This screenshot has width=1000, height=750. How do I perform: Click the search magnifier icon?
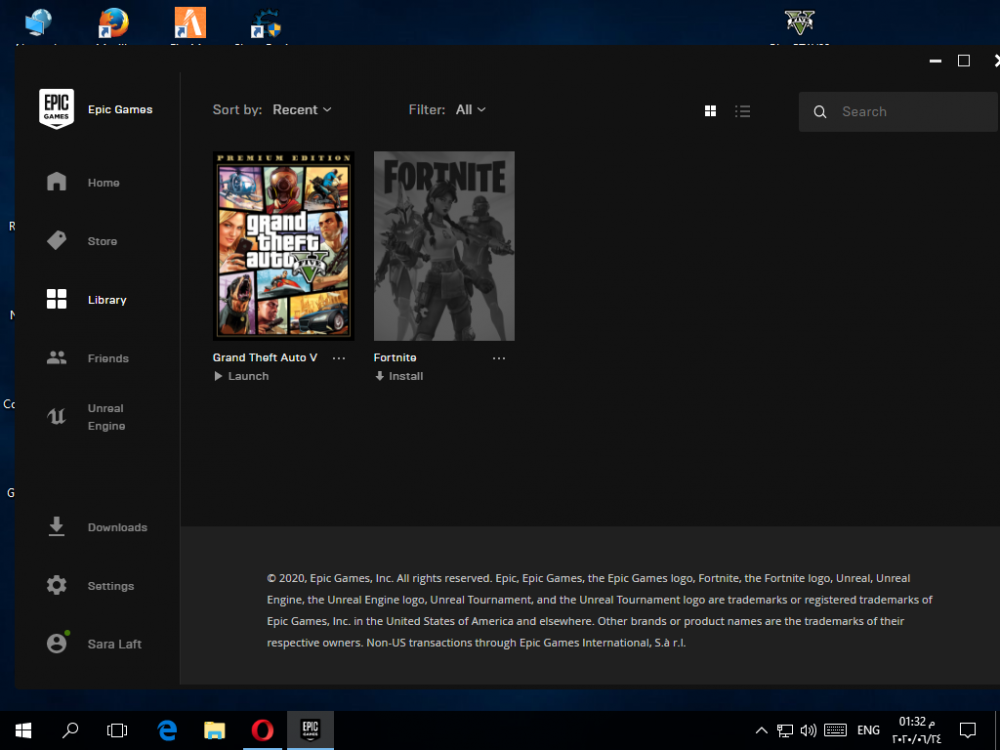pyautogui.click(x=820, y=112)
